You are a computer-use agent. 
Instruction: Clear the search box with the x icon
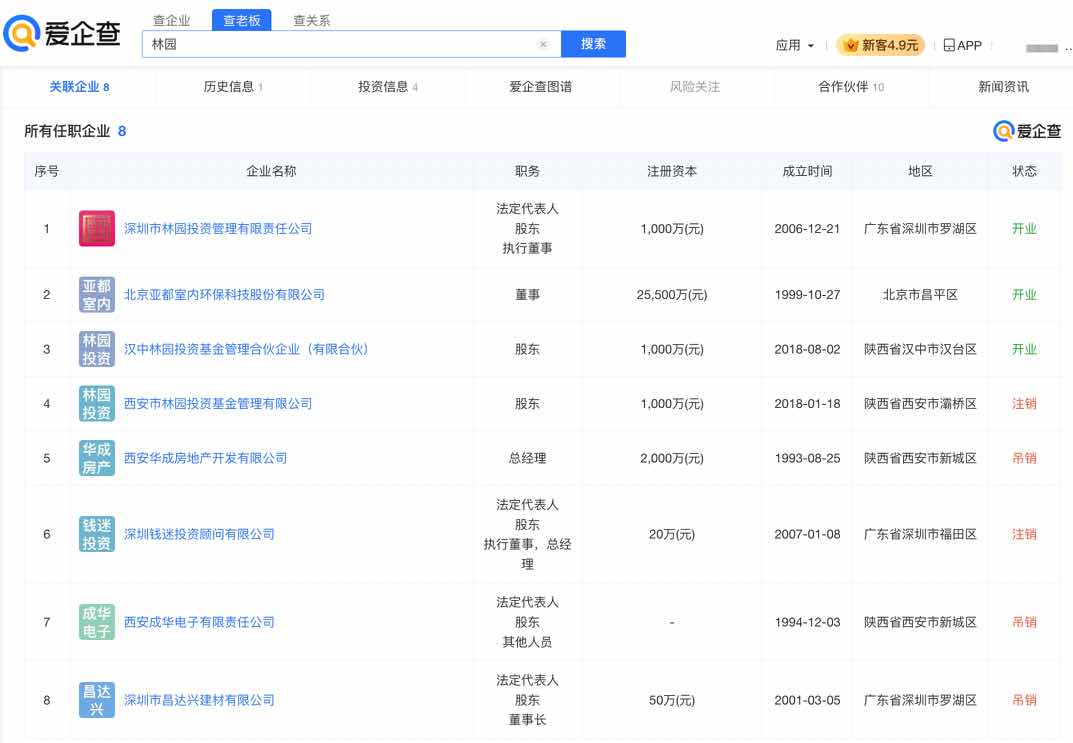pyautogui.click(x=543, y=44)
